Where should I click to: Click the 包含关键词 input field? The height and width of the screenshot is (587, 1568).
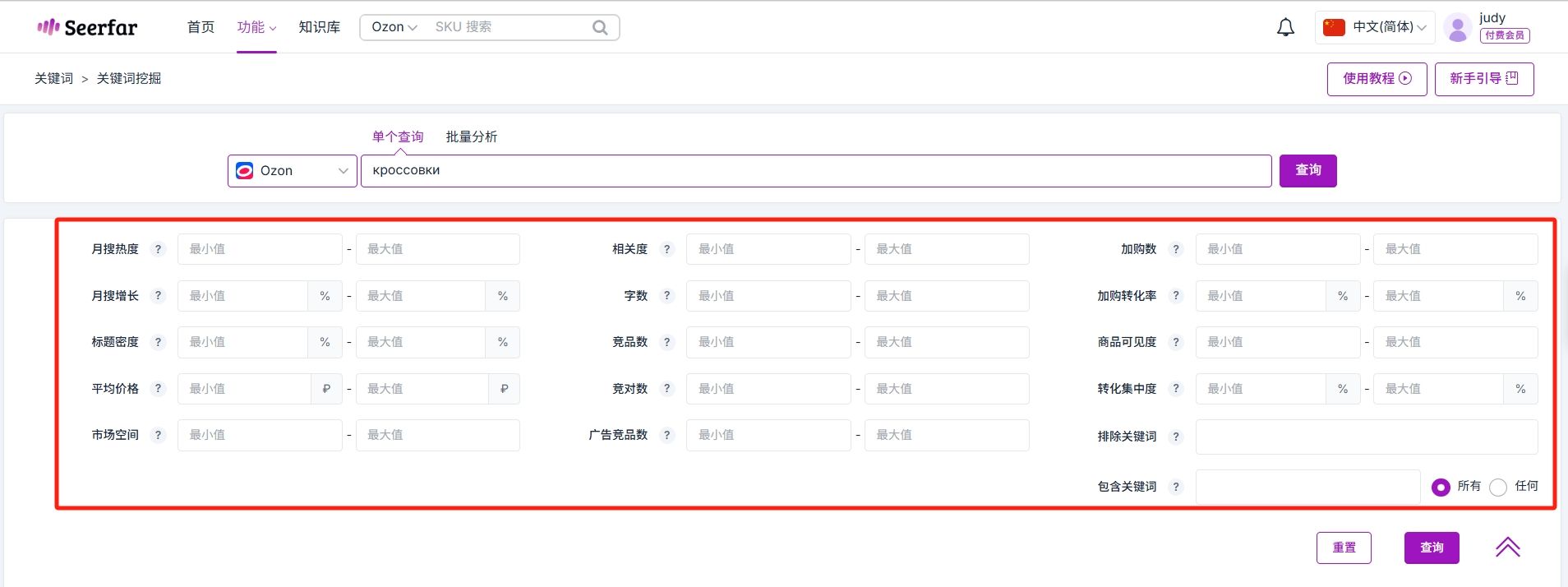pos(1307,487)
